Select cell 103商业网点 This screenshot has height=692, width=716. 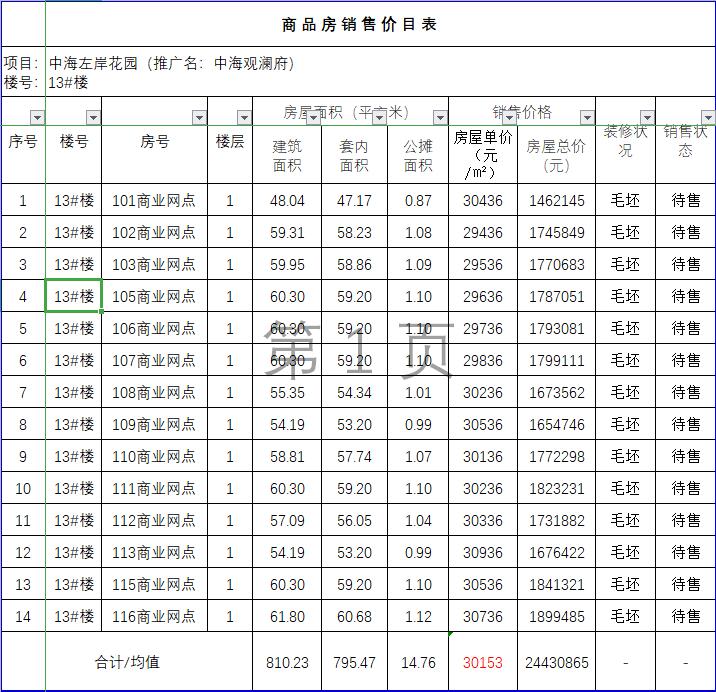(x=154, y=264)
